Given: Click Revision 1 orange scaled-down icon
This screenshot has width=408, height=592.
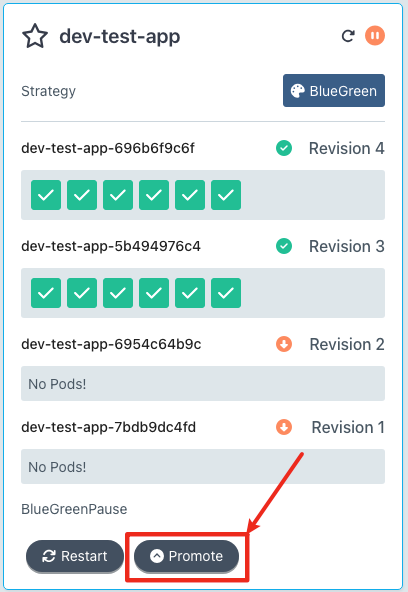Looking at the screenshot, I should tap(284, 427).
